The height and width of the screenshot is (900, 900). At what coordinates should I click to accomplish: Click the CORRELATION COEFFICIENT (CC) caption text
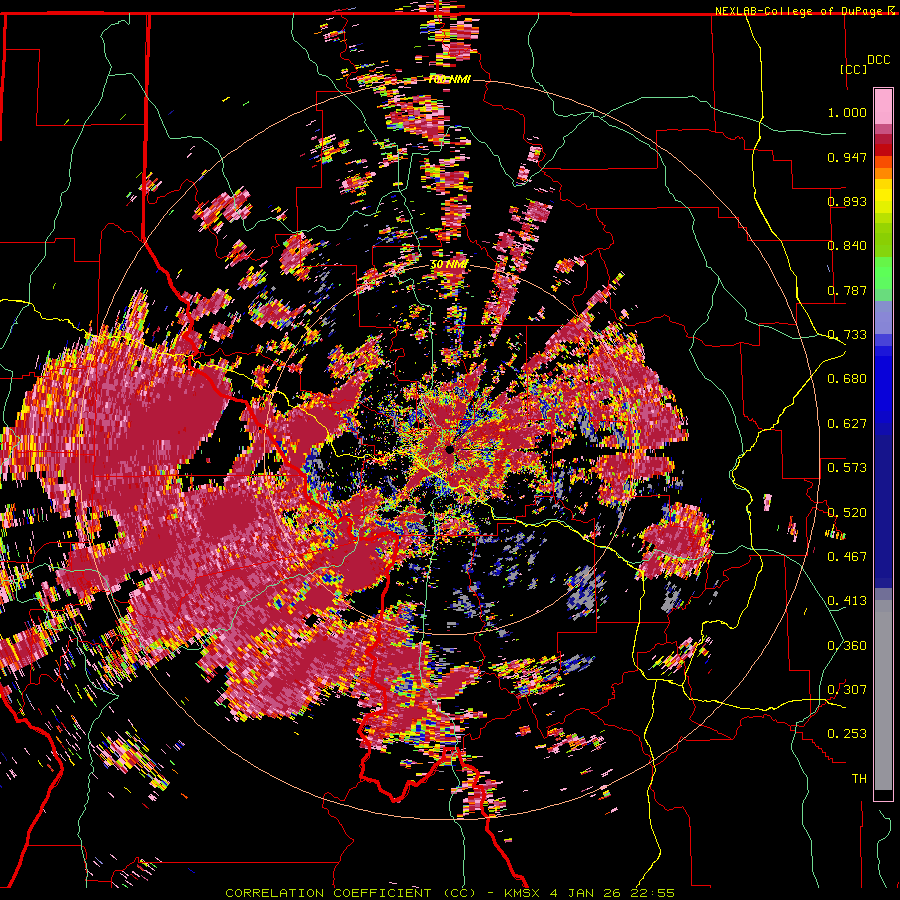coord(350,893)
